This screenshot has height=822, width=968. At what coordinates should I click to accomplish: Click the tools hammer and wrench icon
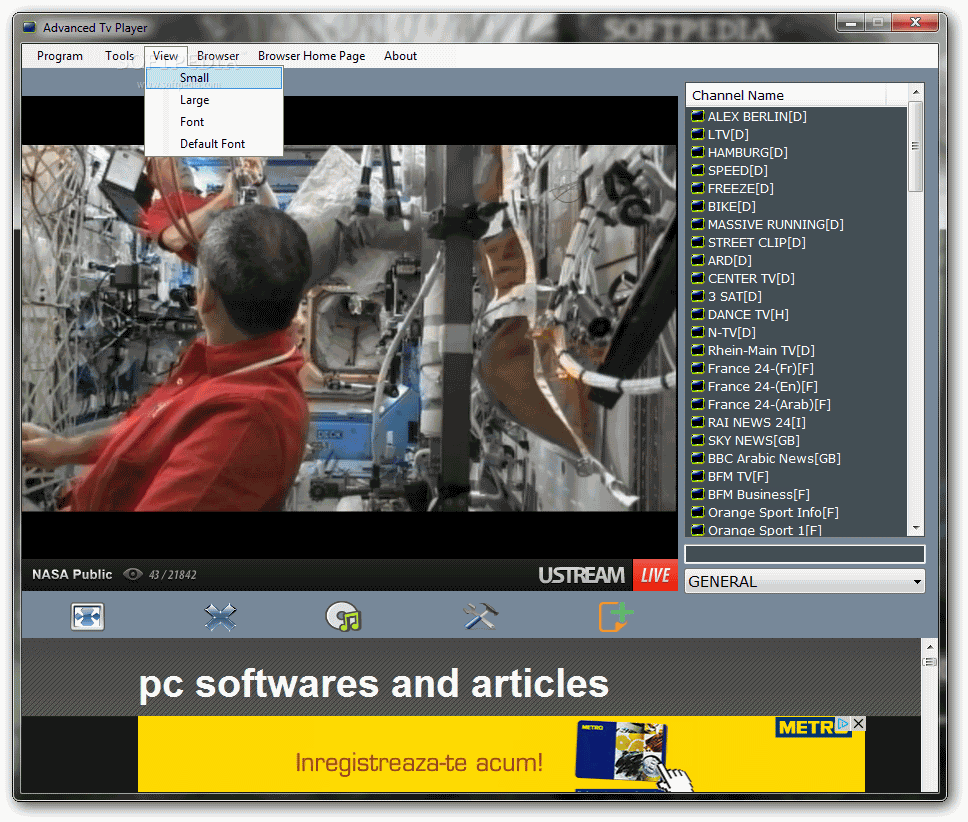pos(480,616)
